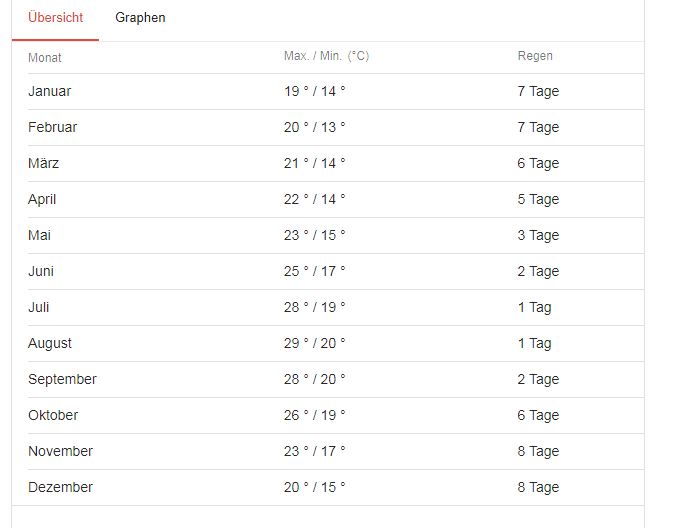Click the 1 Tag rain value for Juli
673x528 pixels.
534,307
